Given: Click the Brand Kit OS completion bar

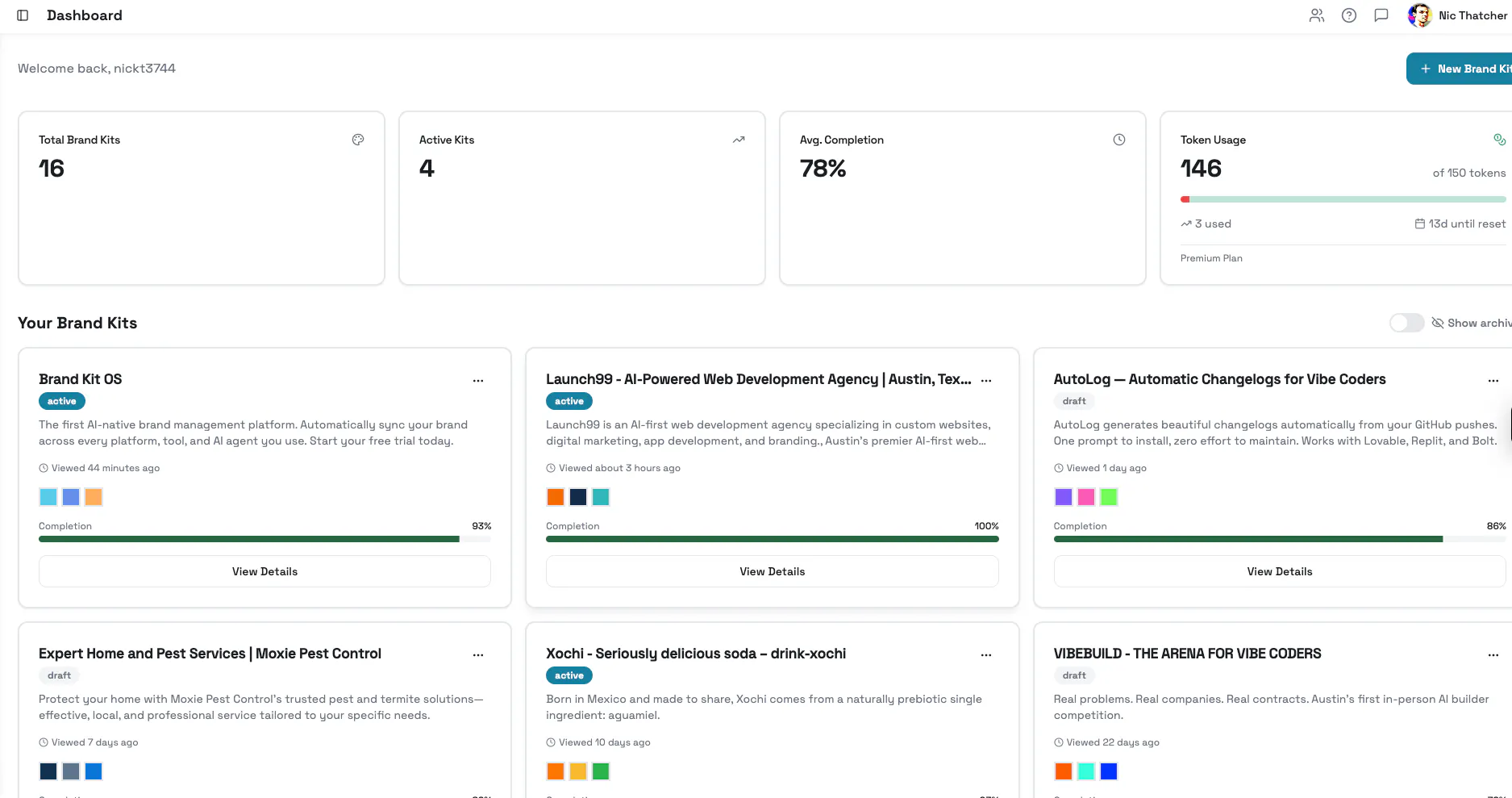Looking at the screenshot, I should tap(264, 539).
